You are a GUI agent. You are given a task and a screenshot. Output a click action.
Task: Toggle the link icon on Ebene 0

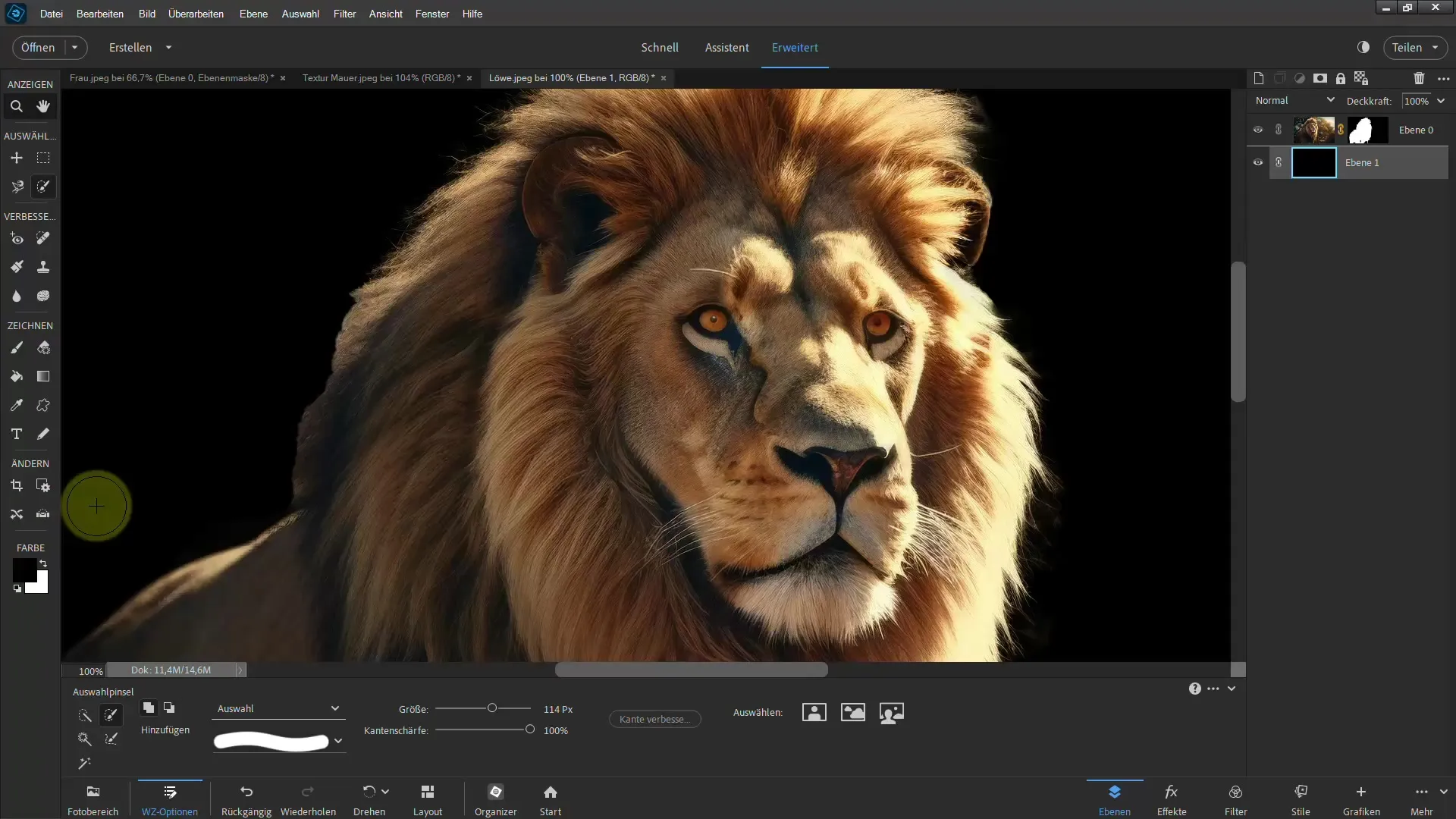tap(1279, 130)
